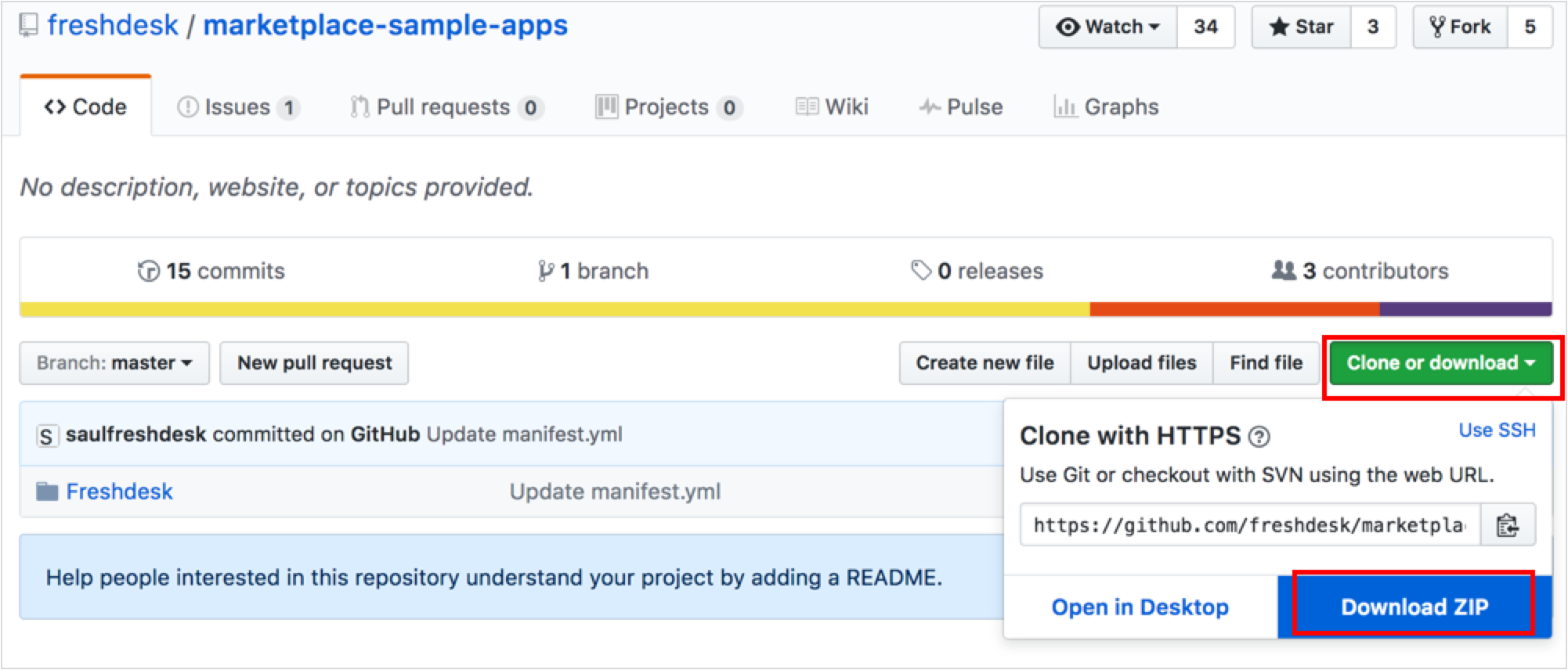This screenshot has height=670, width=1568.
Task: Switch to Use SSH link
Action: click(x=1497, y=430)
